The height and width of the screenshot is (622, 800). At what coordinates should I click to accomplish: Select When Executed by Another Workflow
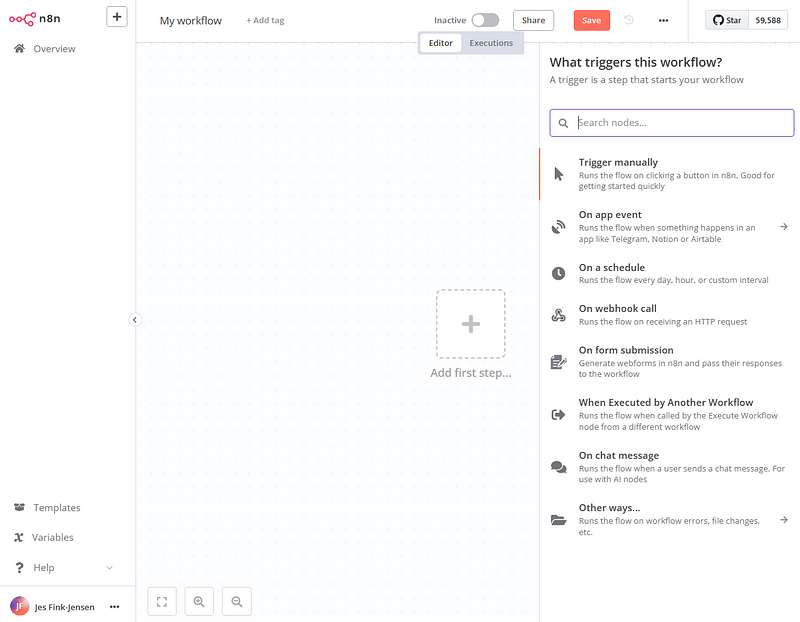click(x=669, y=414)
